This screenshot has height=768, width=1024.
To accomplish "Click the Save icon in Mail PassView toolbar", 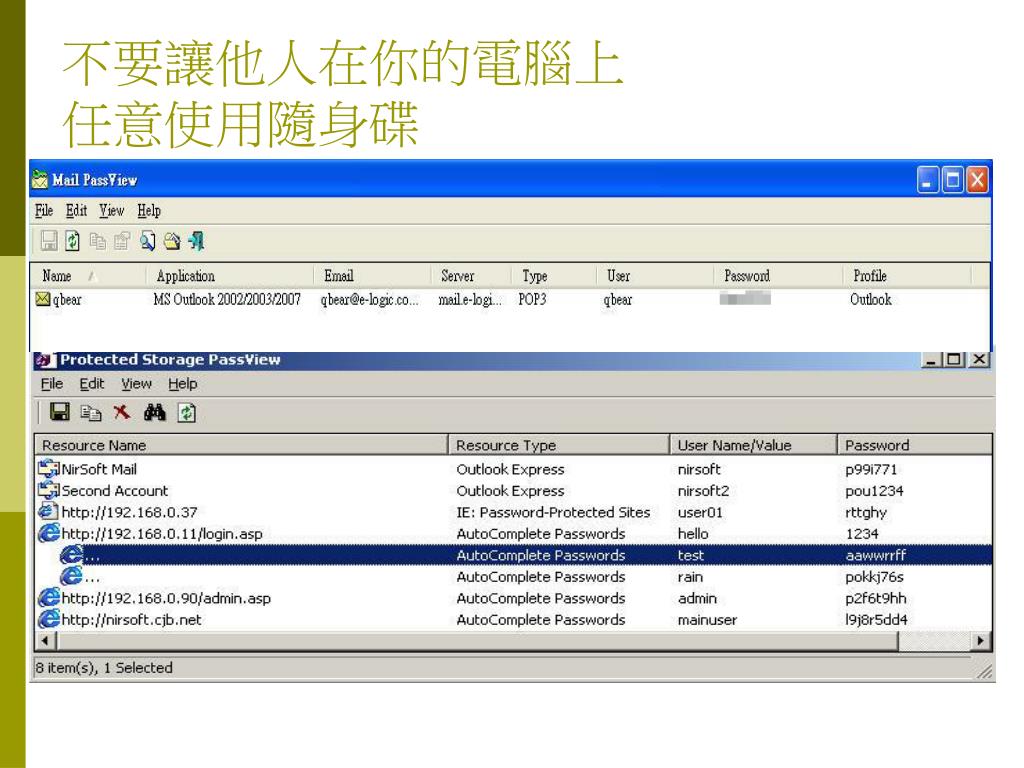I will [x=49, y=241].
